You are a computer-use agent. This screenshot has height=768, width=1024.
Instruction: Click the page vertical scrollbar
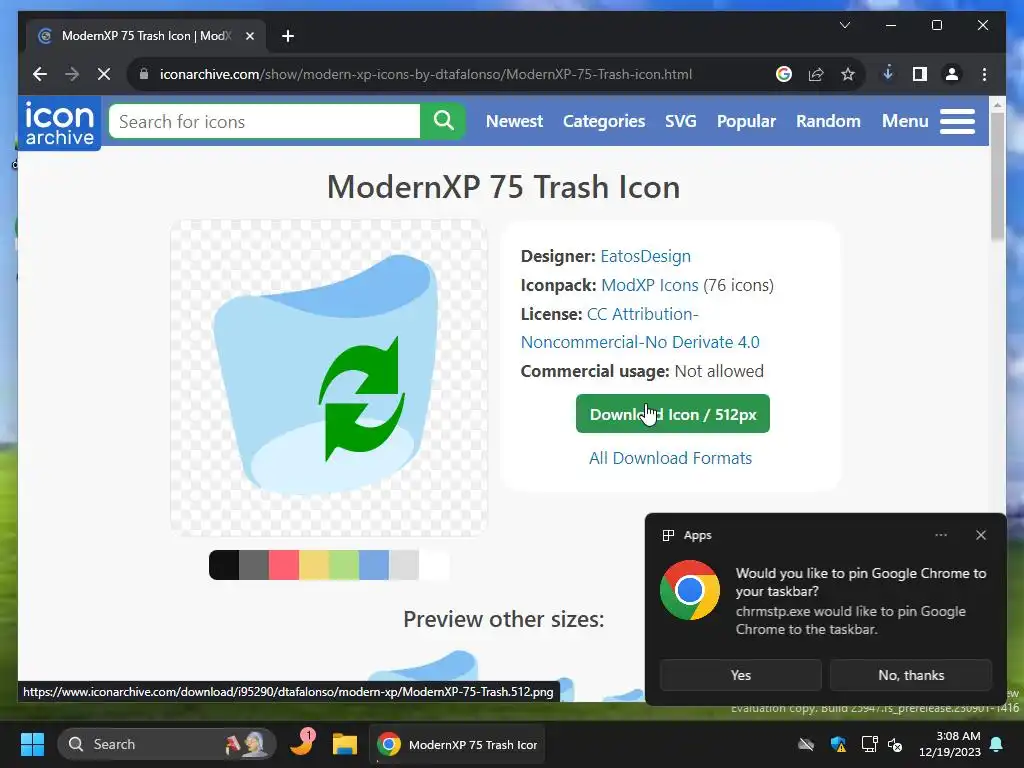click(997, 176)
